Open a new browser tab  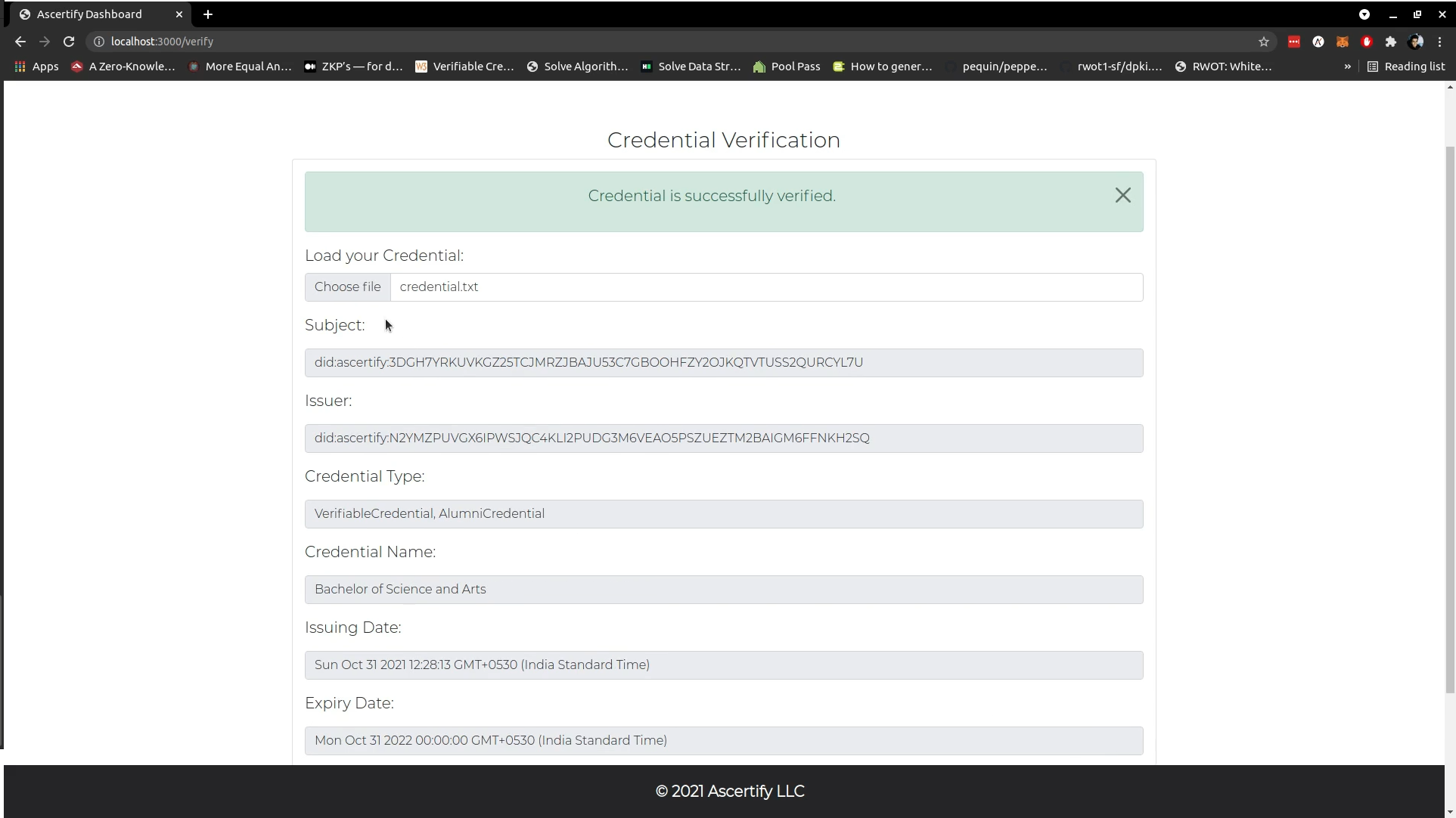(x=208, y=14)
